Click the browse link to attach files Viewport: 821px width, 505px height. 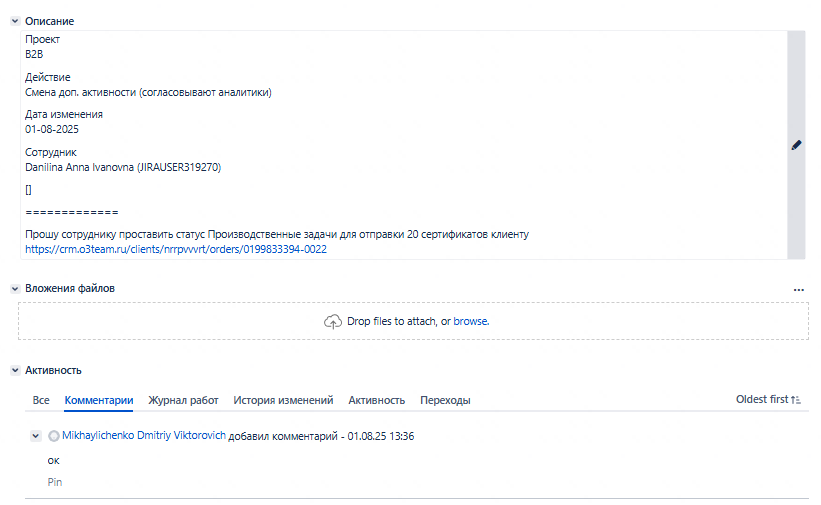pyautogui.click(x=471, y=321)
